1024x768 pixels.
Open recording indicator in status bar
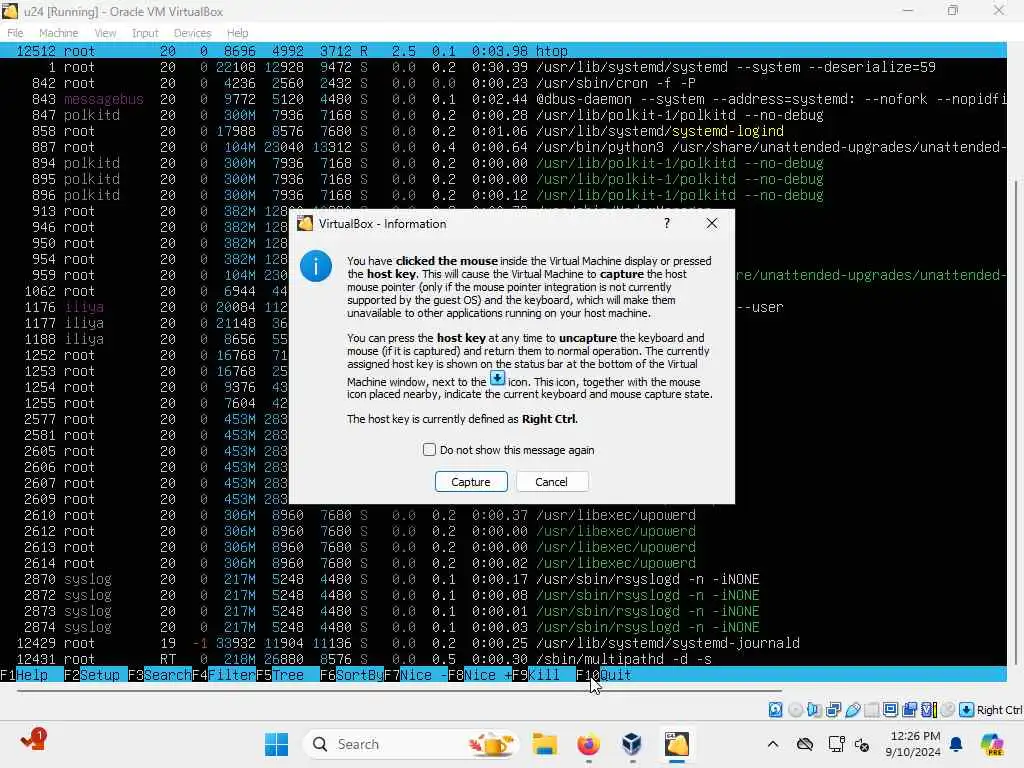click(910, 710)
